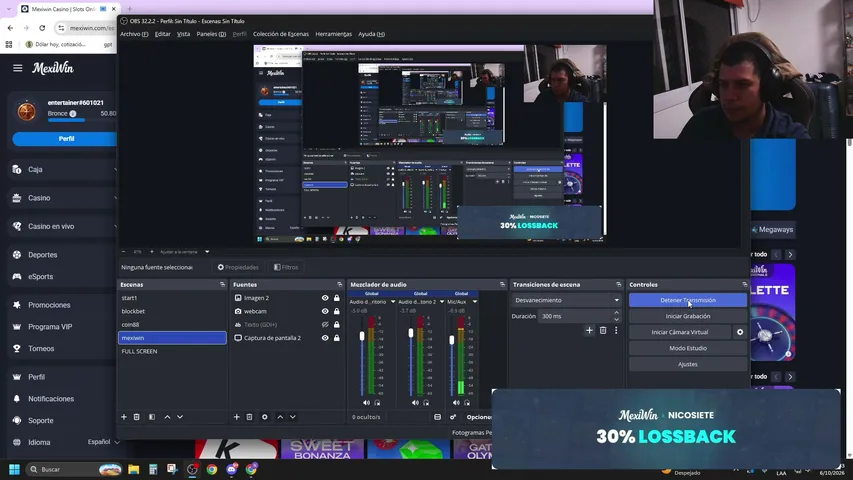Add a new source in Fuentes panel
The height and width of the screenshot is (480, 853).
pos(237,417)
